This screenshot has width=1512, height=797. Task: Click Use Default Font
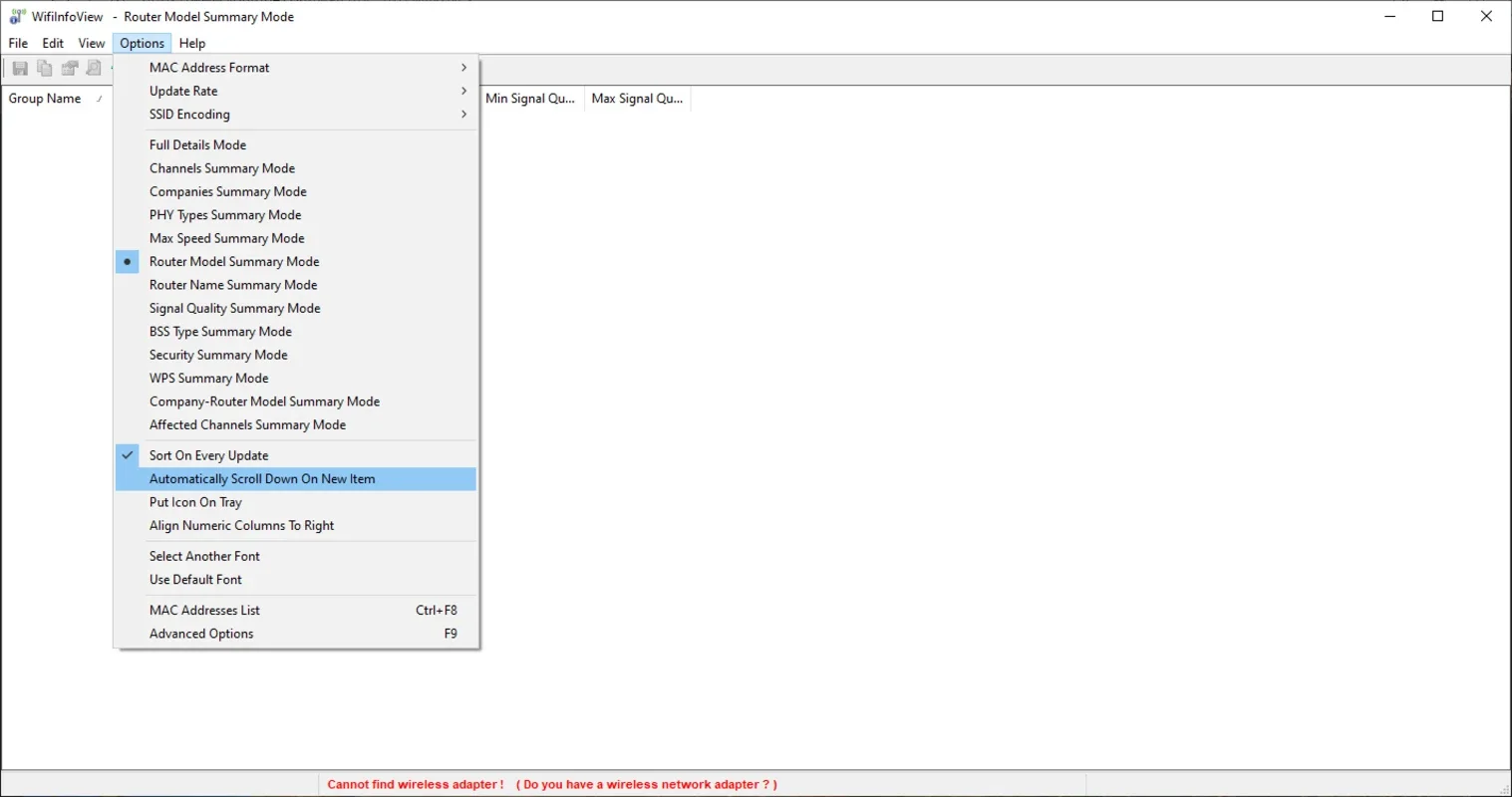coord(296,580)
